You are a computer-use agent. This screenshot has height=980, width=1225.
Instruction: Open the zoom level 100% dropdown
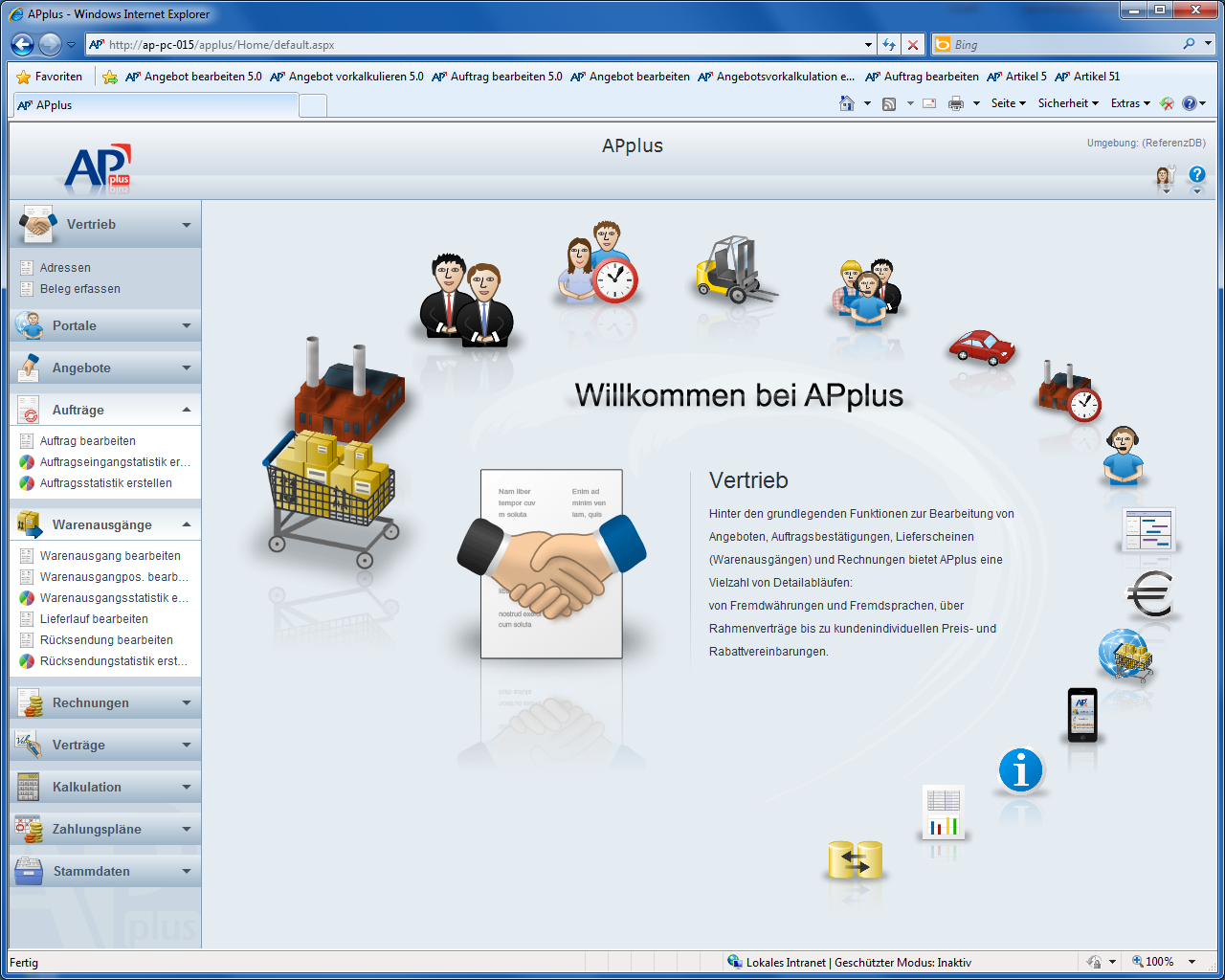pyautogui.click(x=1192, y=962)
